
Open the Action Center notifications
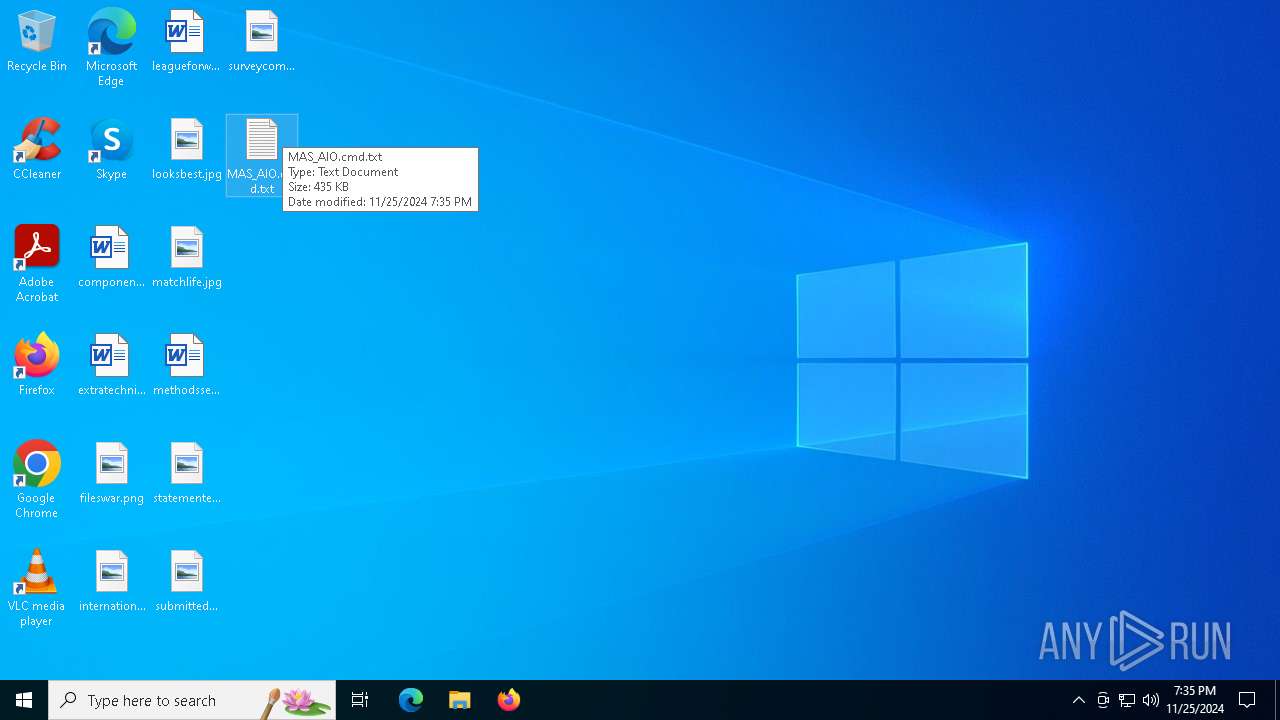coord(1247,700)
